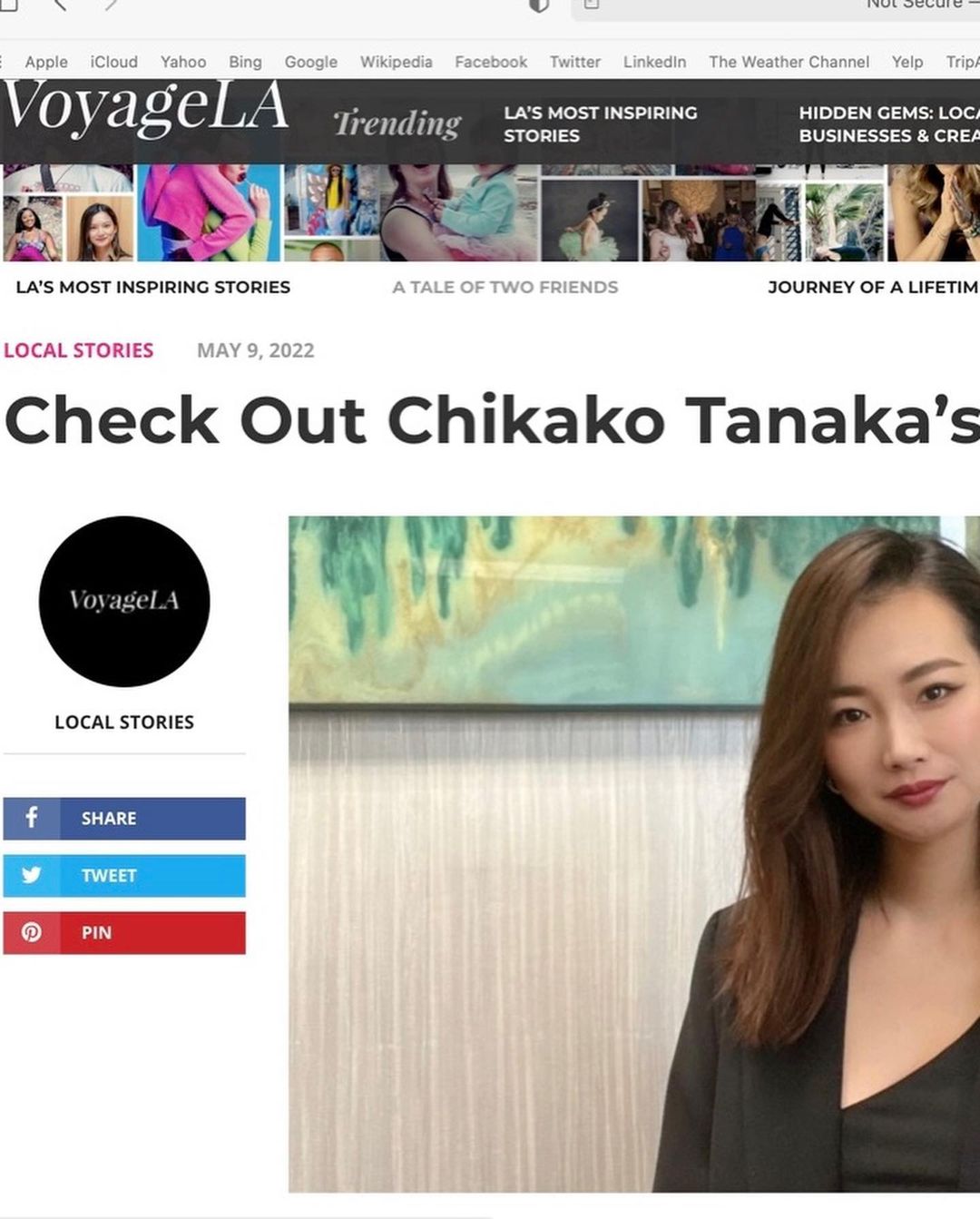This screenshot has width=980, height=1219.
Task: Open the Chikako Tanaka portrait photo
Action: pyautogui.click(x=634, y=853)
